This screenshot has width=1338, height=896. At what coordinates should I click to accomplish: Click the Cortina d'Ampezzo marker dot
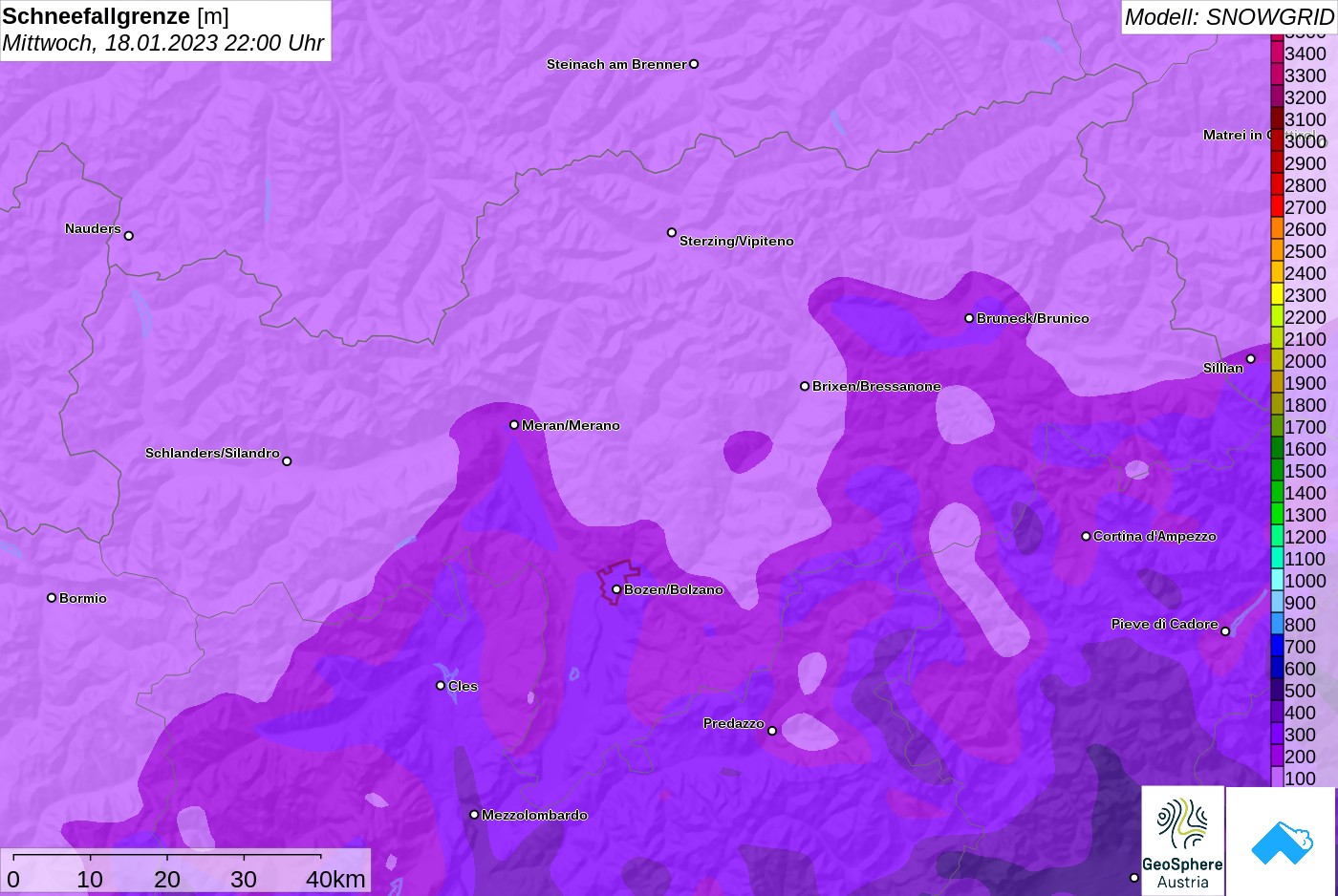pyautogui.click(x=1086, y=536)
